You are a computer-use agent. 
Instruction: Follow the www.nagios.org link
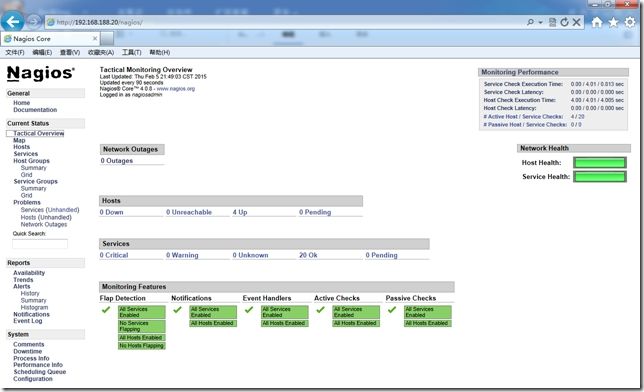click(x=176, y=88)
